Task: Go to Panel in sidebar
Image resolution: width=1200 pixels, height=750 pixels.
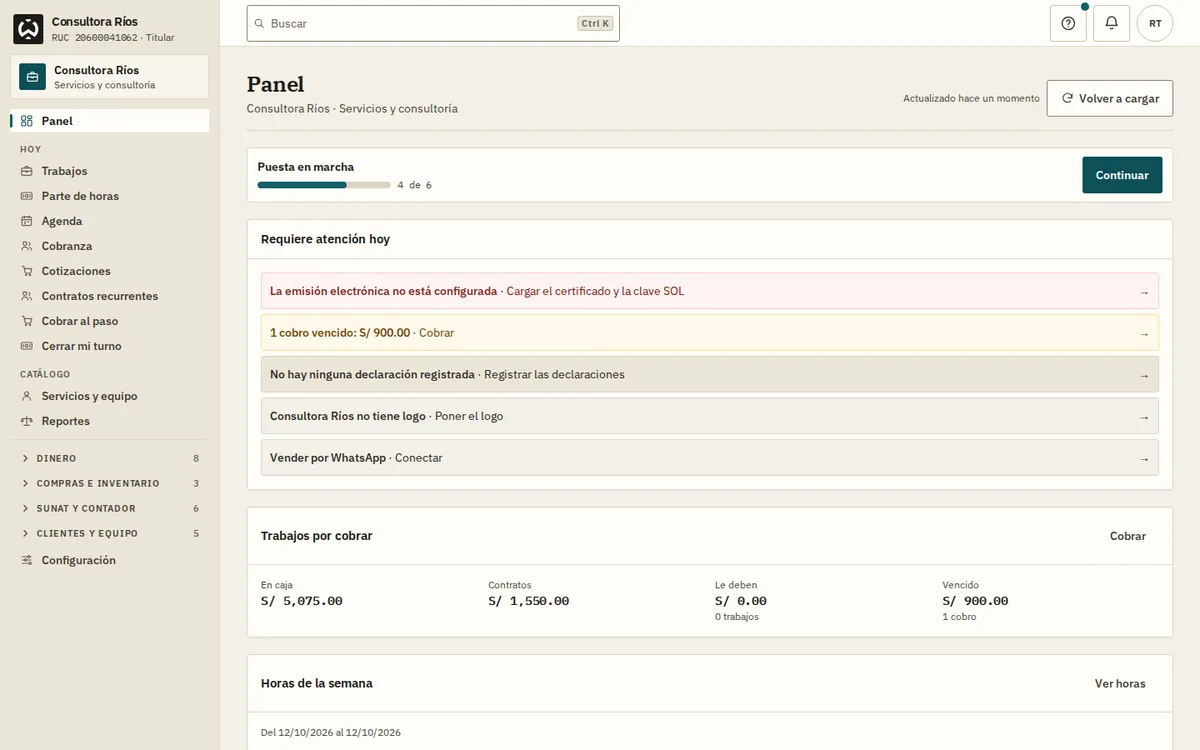Action: click(110, 121)
